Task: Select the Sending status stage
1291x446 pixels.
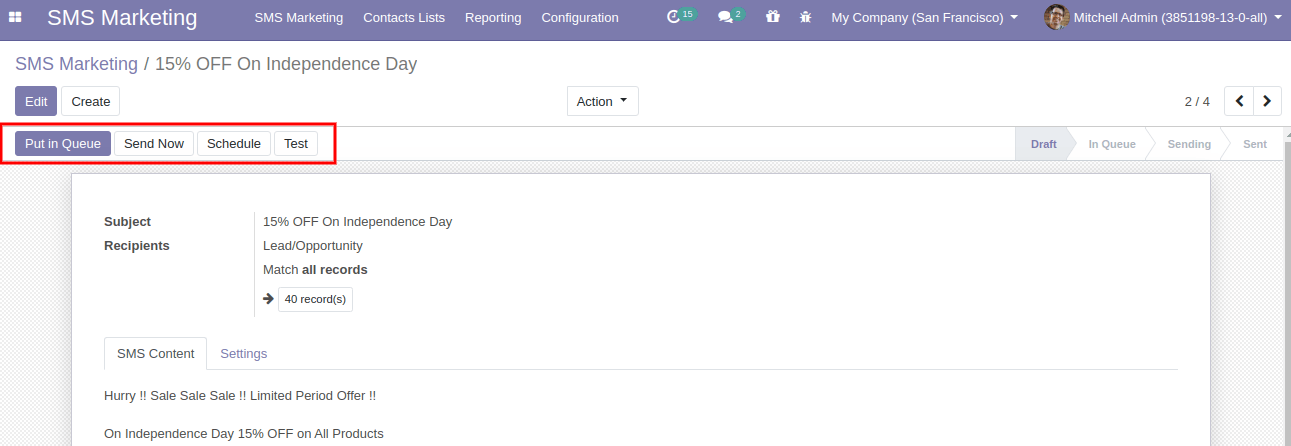Action: pyautogui.click(x=1189, y=144)
